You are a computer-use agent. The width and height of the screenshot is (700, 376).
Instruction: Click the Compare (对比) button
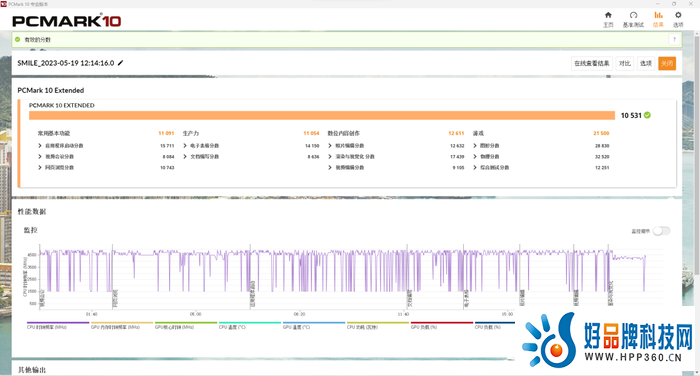pyautogui.click(x=625, y=63)
